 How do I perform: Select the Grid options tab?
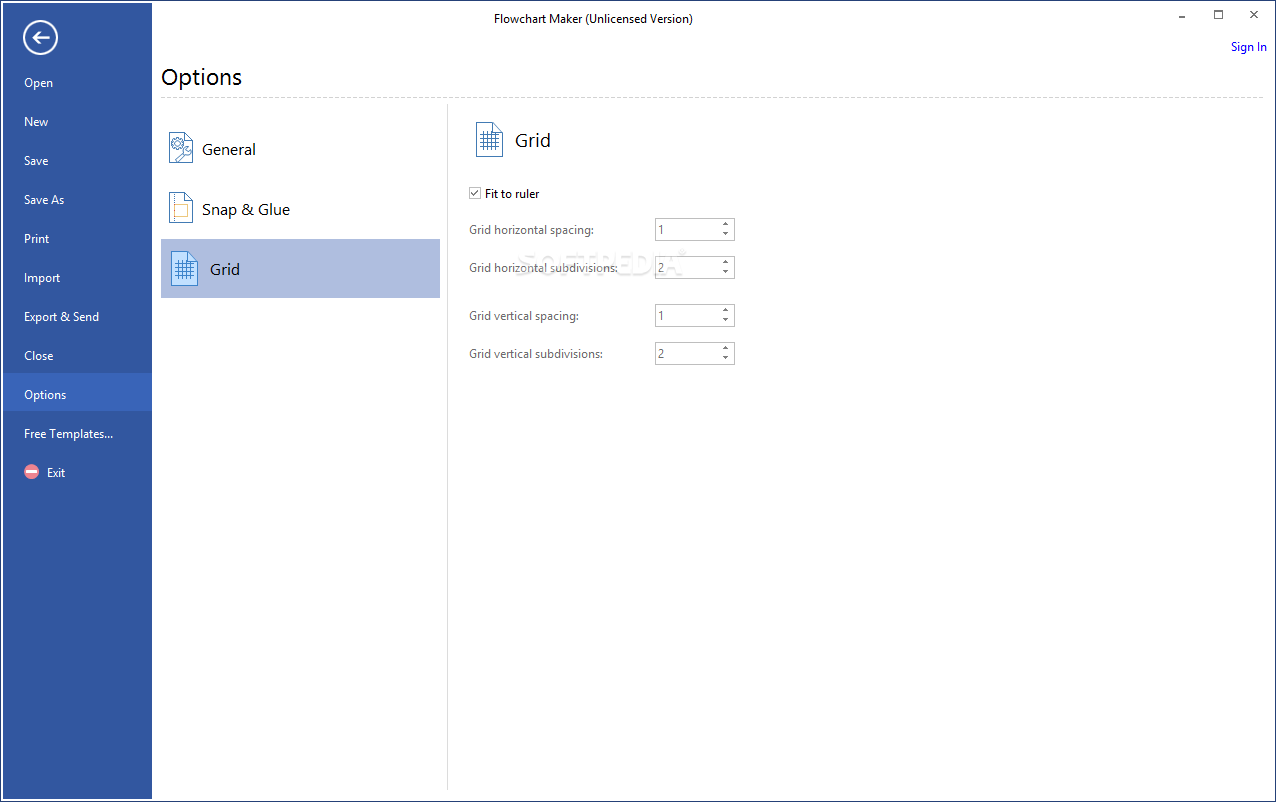pyautogui.click(x=300, y=268)
